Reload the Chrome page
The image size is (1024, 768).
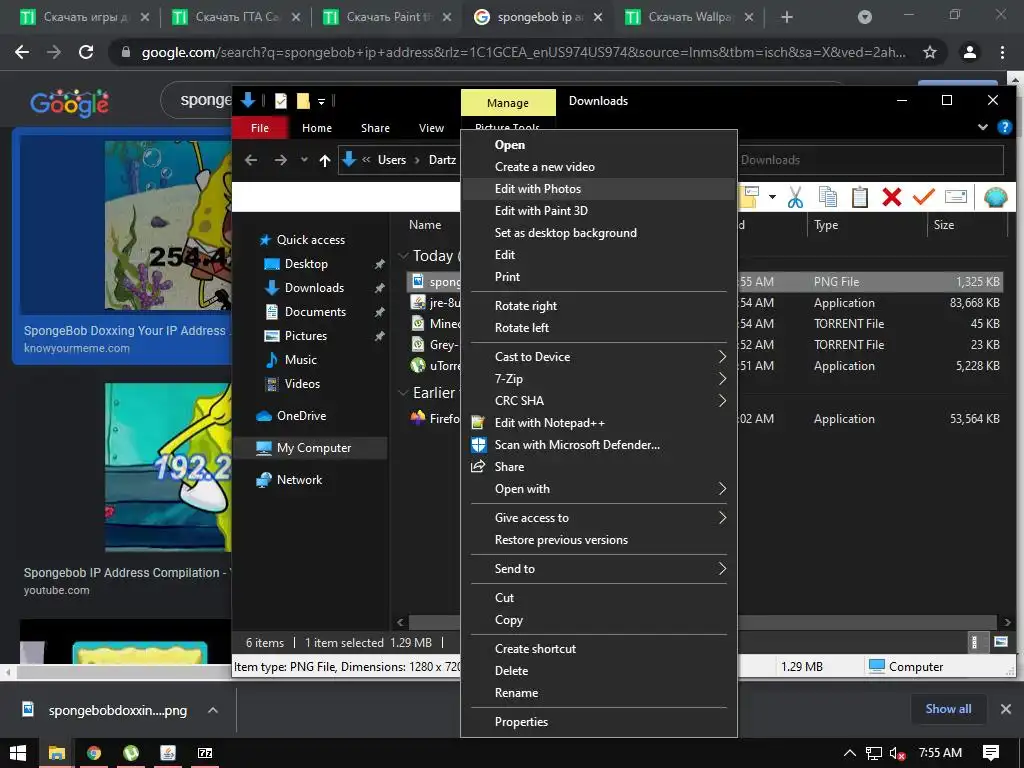coord(86,52)
